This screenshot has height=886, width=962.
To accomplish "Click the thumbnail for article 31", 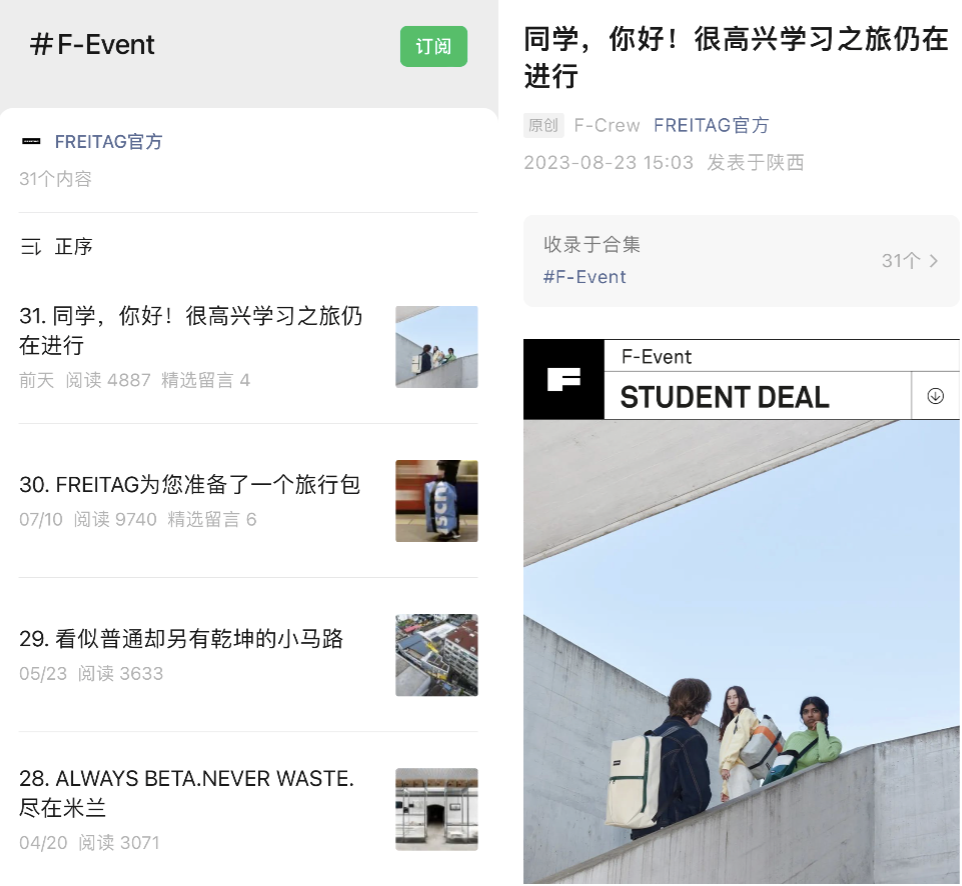I will [436, 347].
